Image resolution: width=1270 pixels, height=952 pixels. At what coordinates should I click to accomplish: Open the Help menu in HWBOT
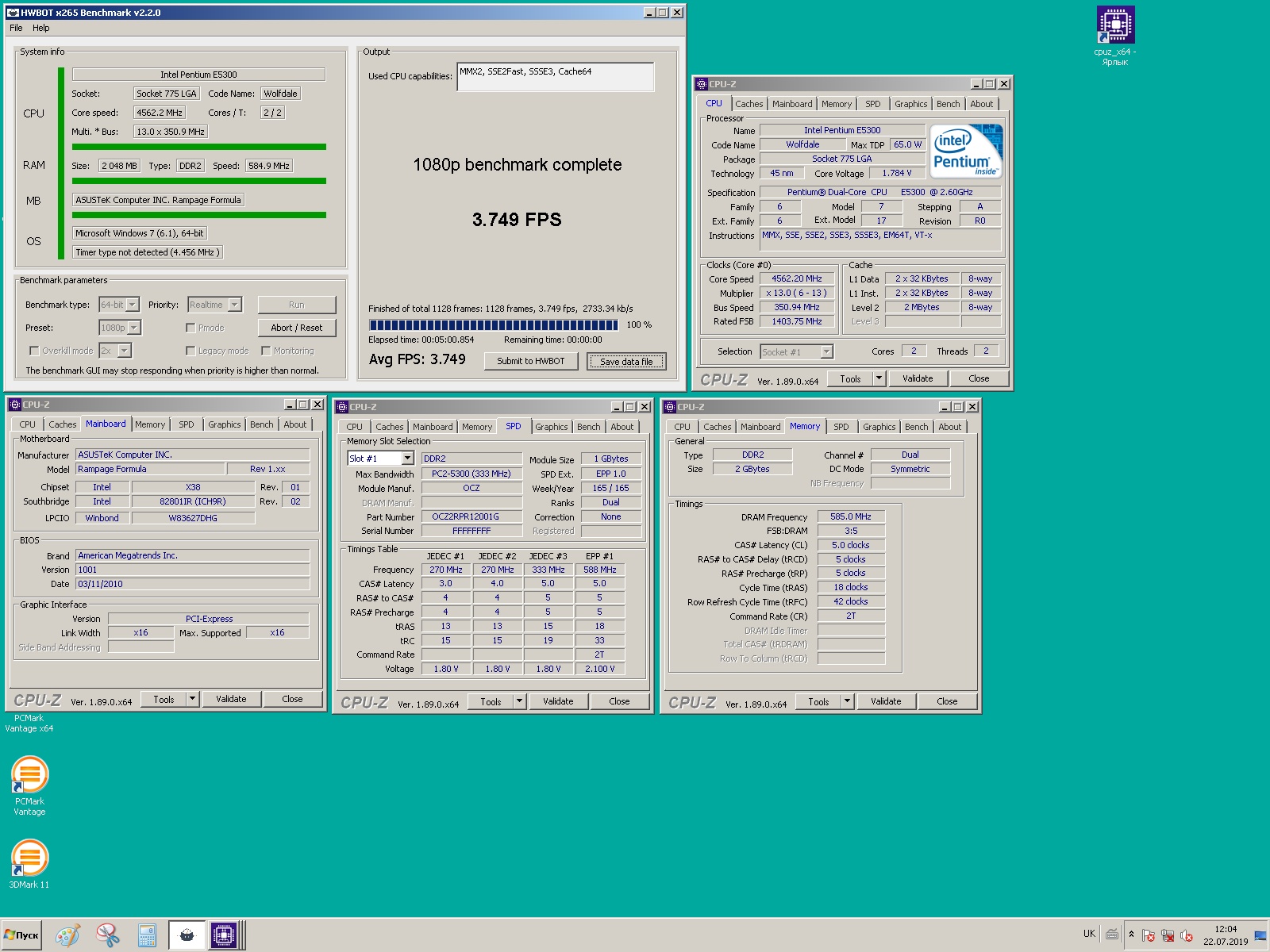[40, 28]
